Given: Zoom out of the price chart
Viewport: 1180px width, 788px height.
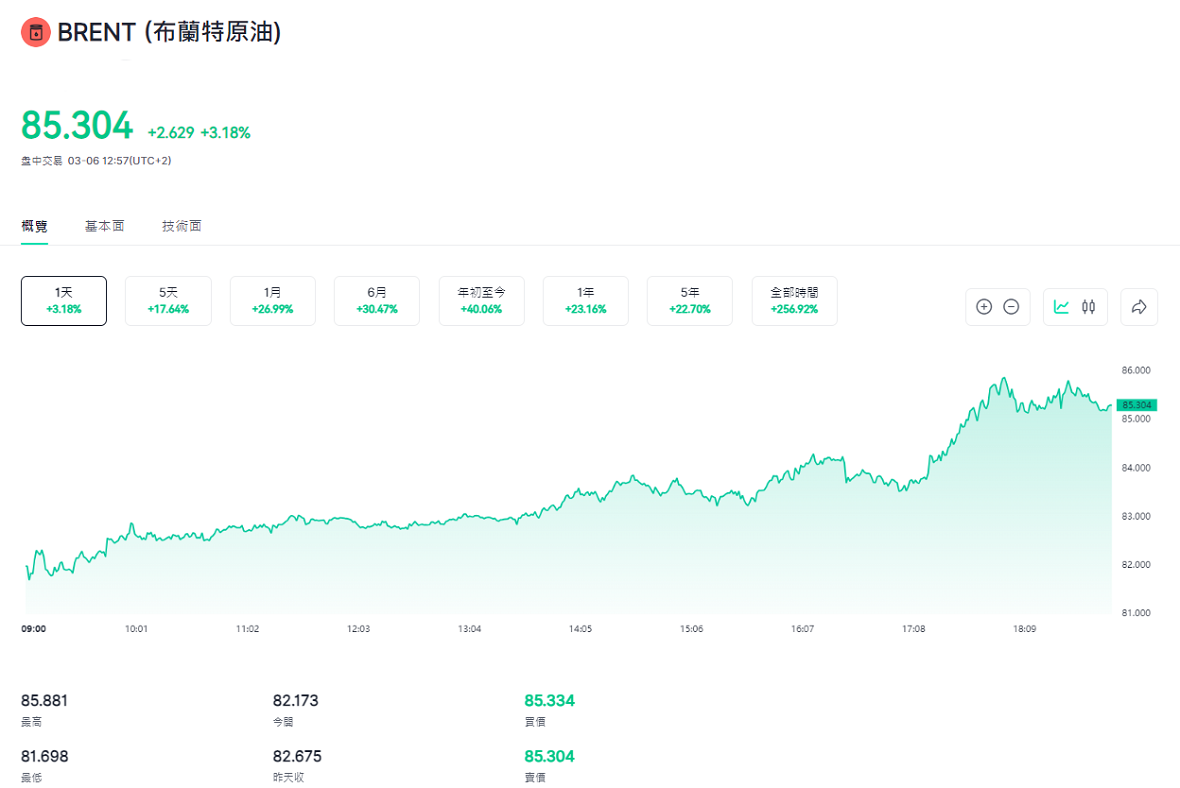Looking at the screenshot, I should pos(1011,307).
